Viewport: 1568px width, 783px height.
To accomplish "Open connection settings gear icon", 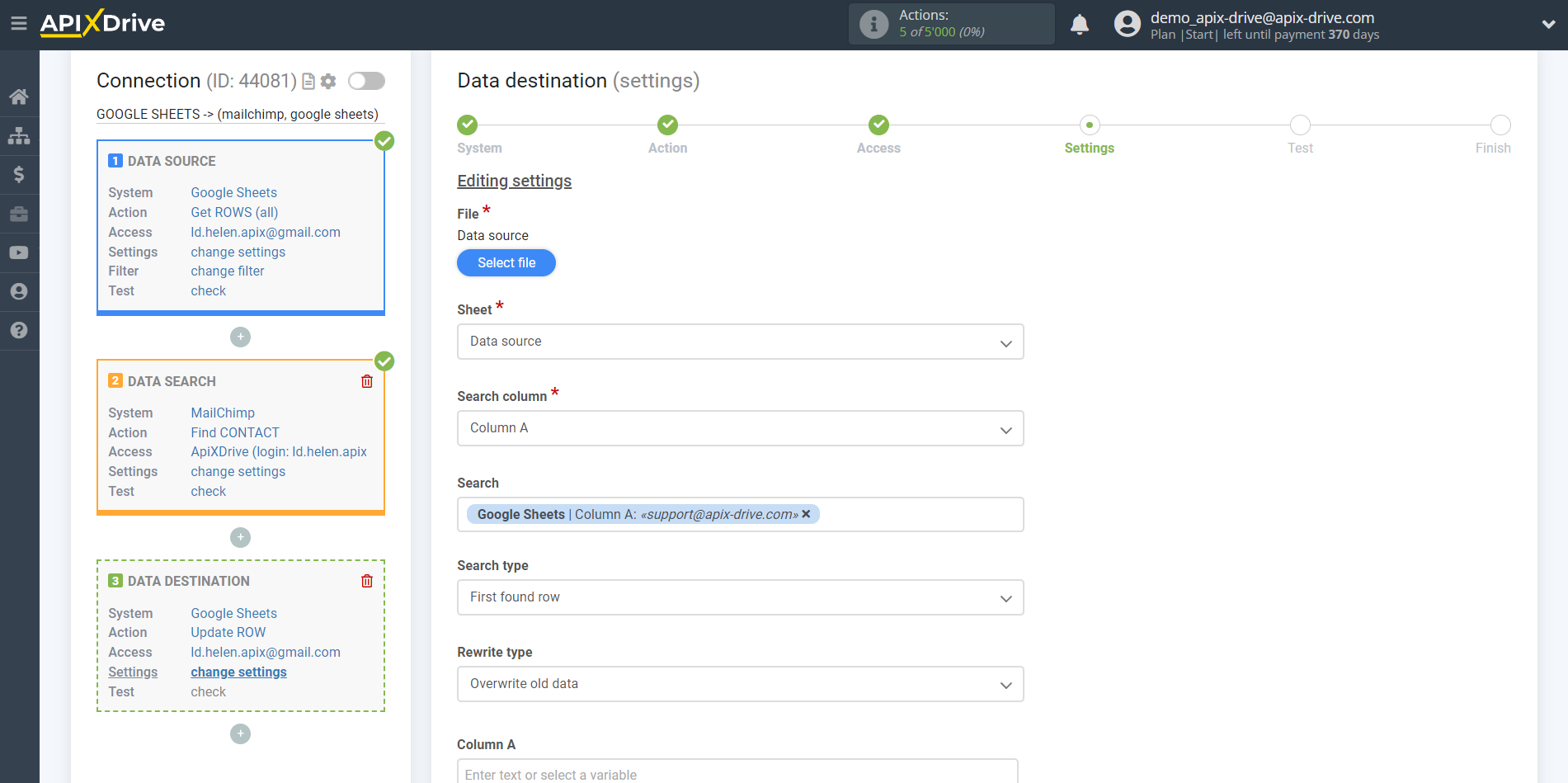I will (x=328, y=81).
